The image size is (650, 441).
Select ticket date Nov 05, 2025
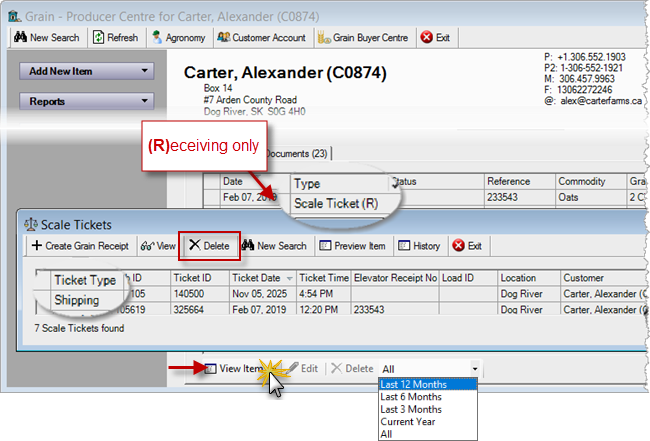pyautogui.click(x=263, y=294)
